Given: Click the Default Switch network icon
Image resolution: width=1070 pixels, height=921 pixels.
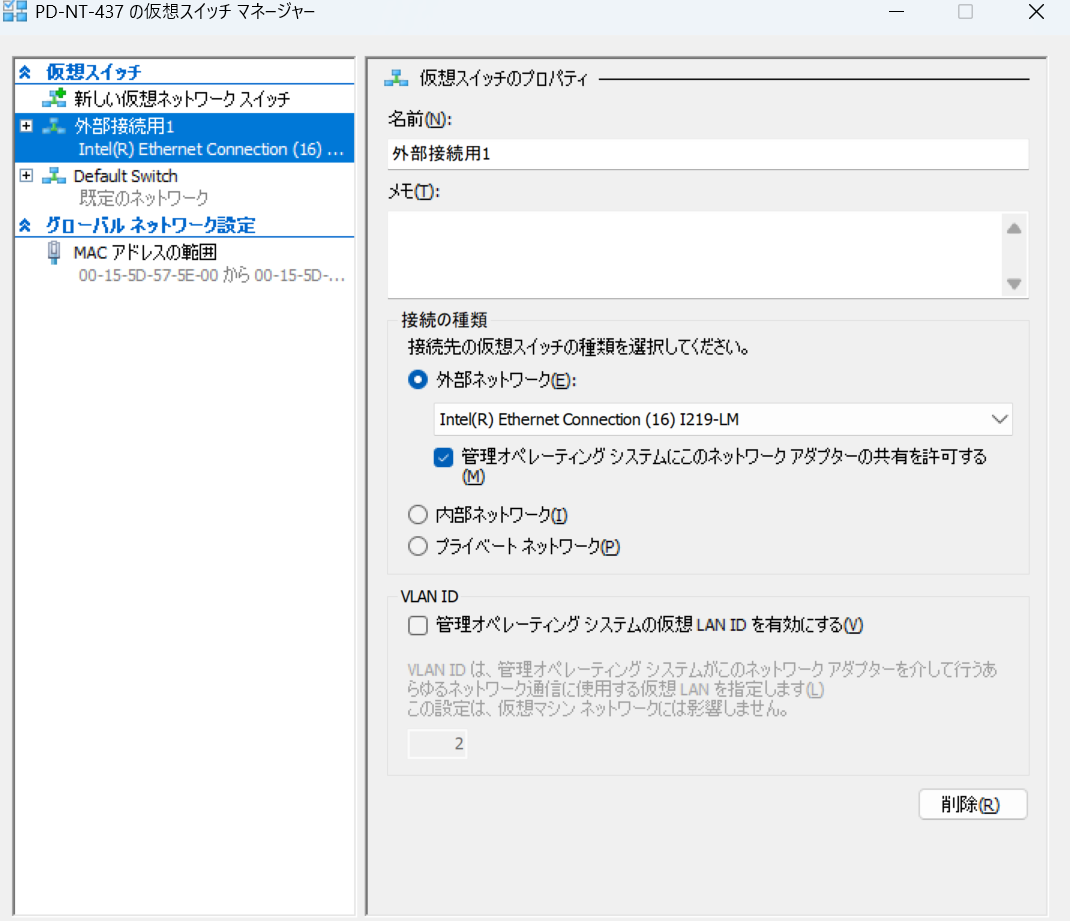Looking at the screenshot, I should 54,176.
